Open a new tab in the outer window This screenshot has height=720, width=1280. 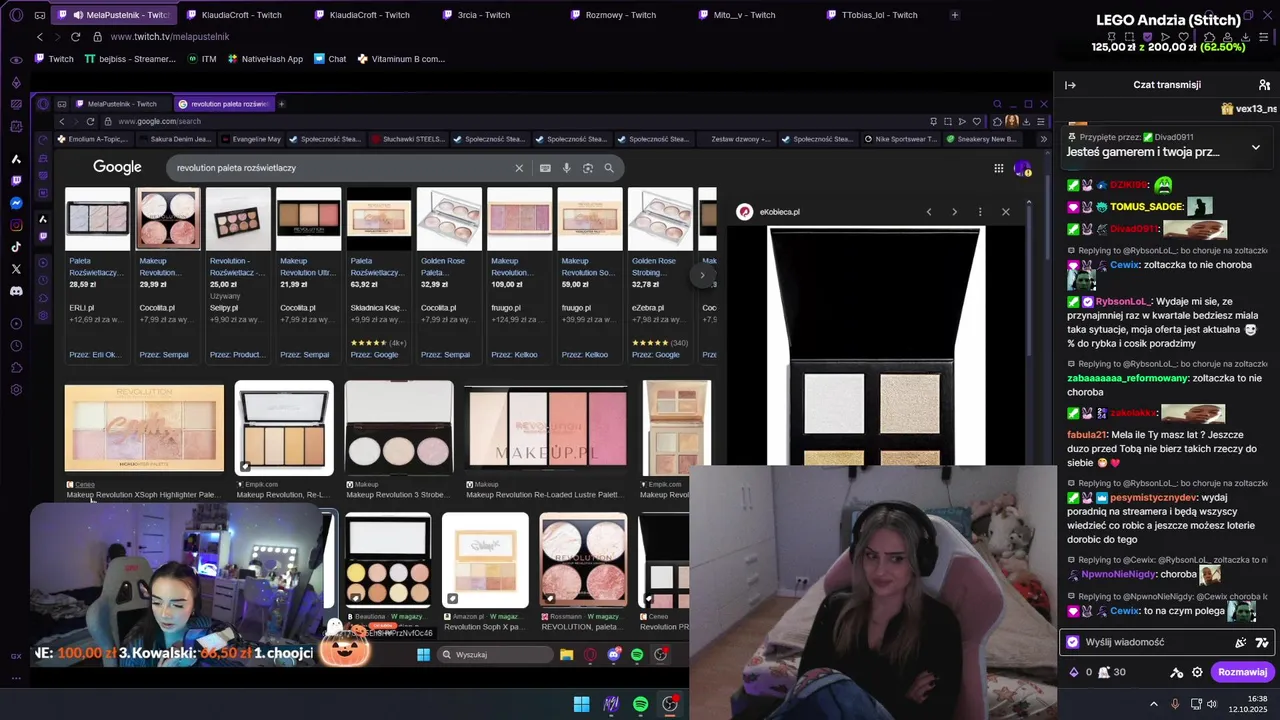click(954, 15)
